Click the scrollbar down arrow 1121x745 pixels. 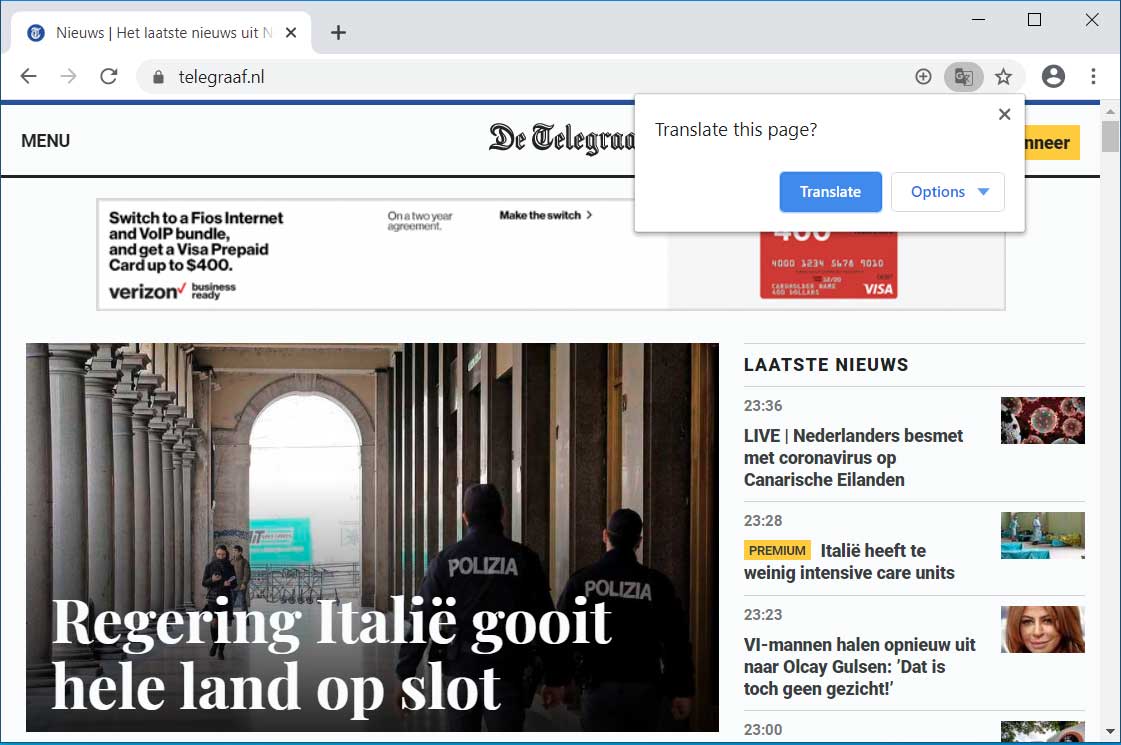[1110, 731]
